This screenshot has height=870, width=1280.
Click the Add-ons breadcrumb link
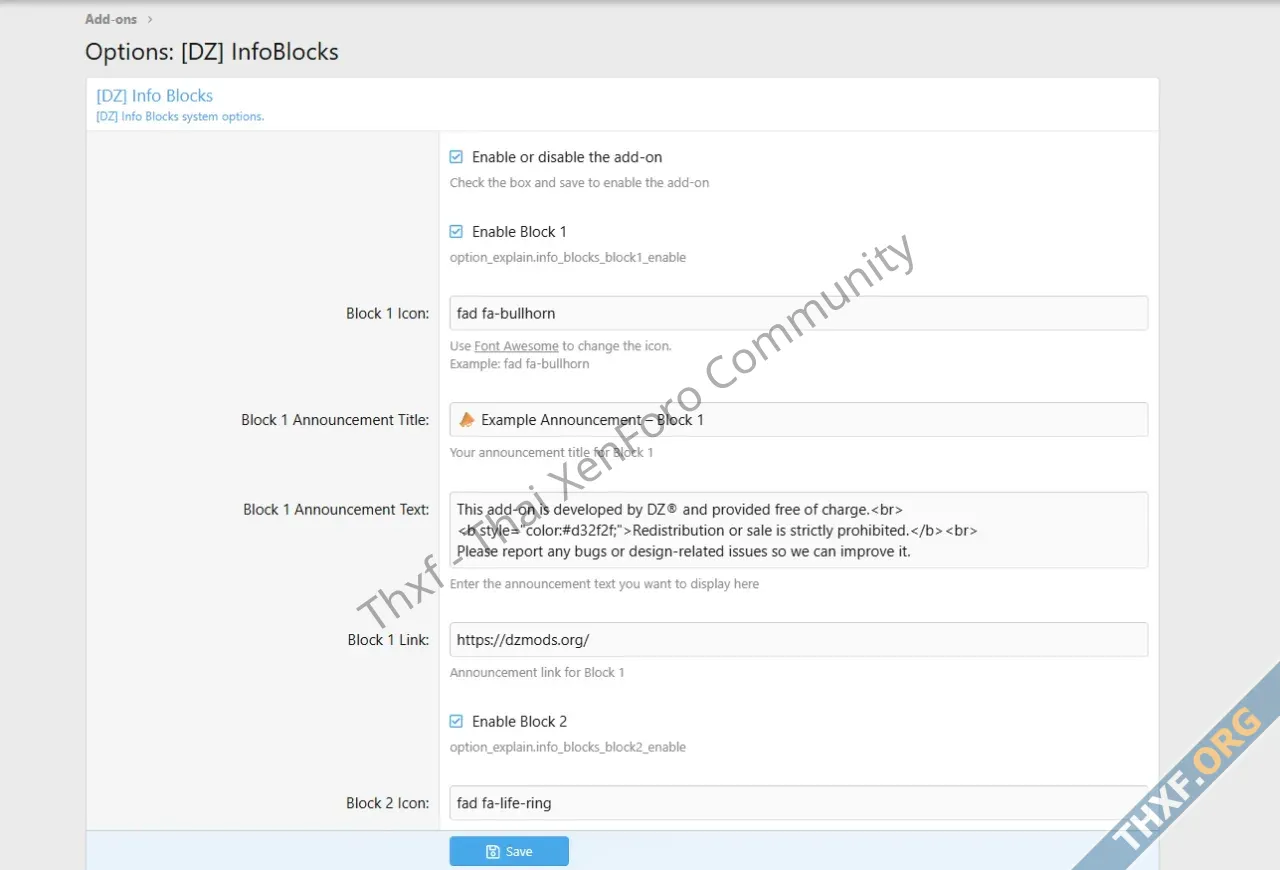(111, 19)
